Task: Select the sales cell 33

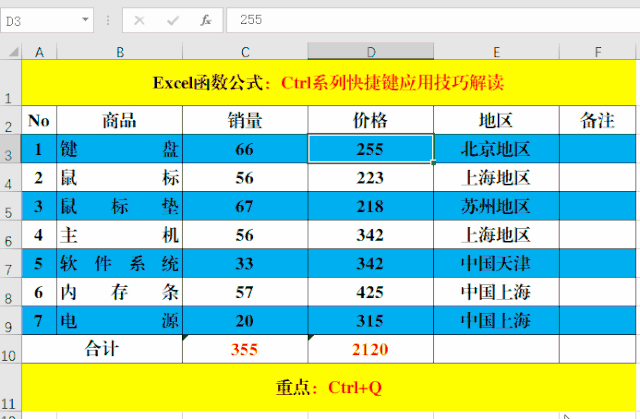Action: [x=245, y=263]
